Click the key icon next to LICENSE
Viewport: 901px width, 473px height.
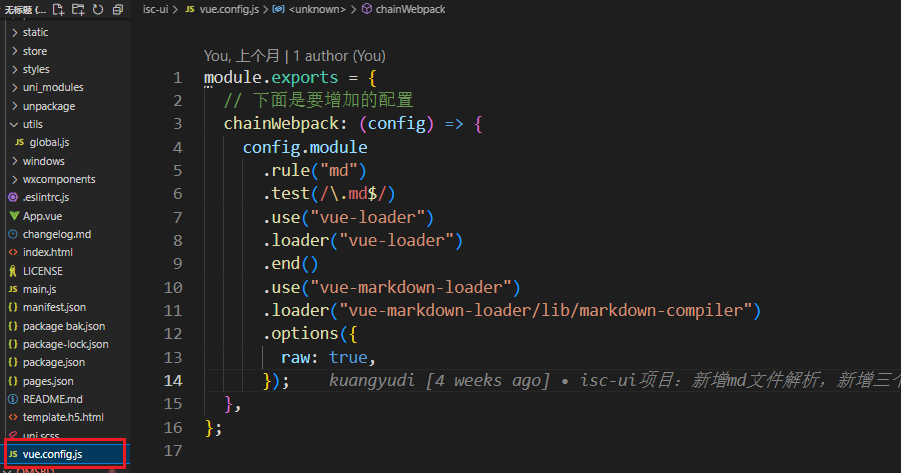pyautogui.click(x=13, y=271)
